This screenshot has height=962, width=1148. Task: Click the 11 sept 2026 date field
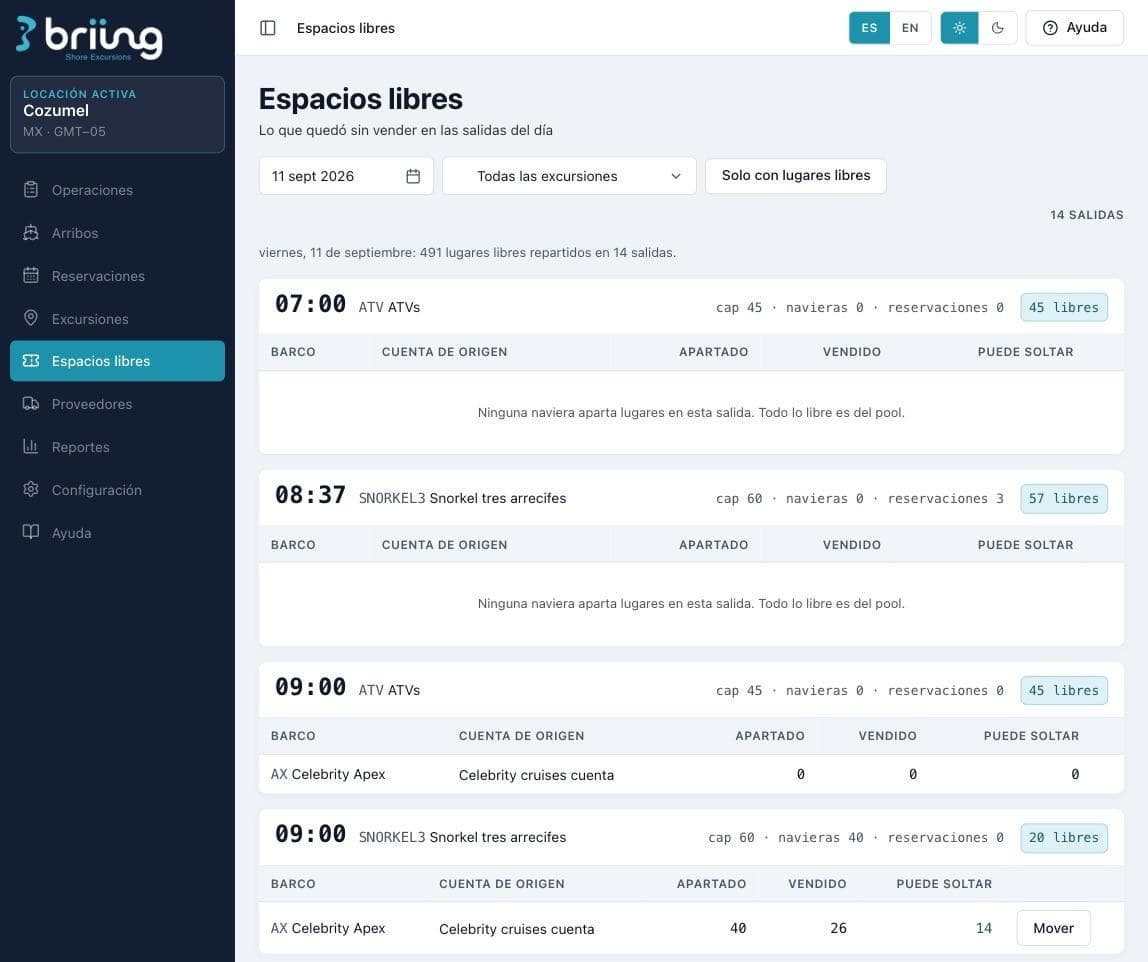pos(346,176)
